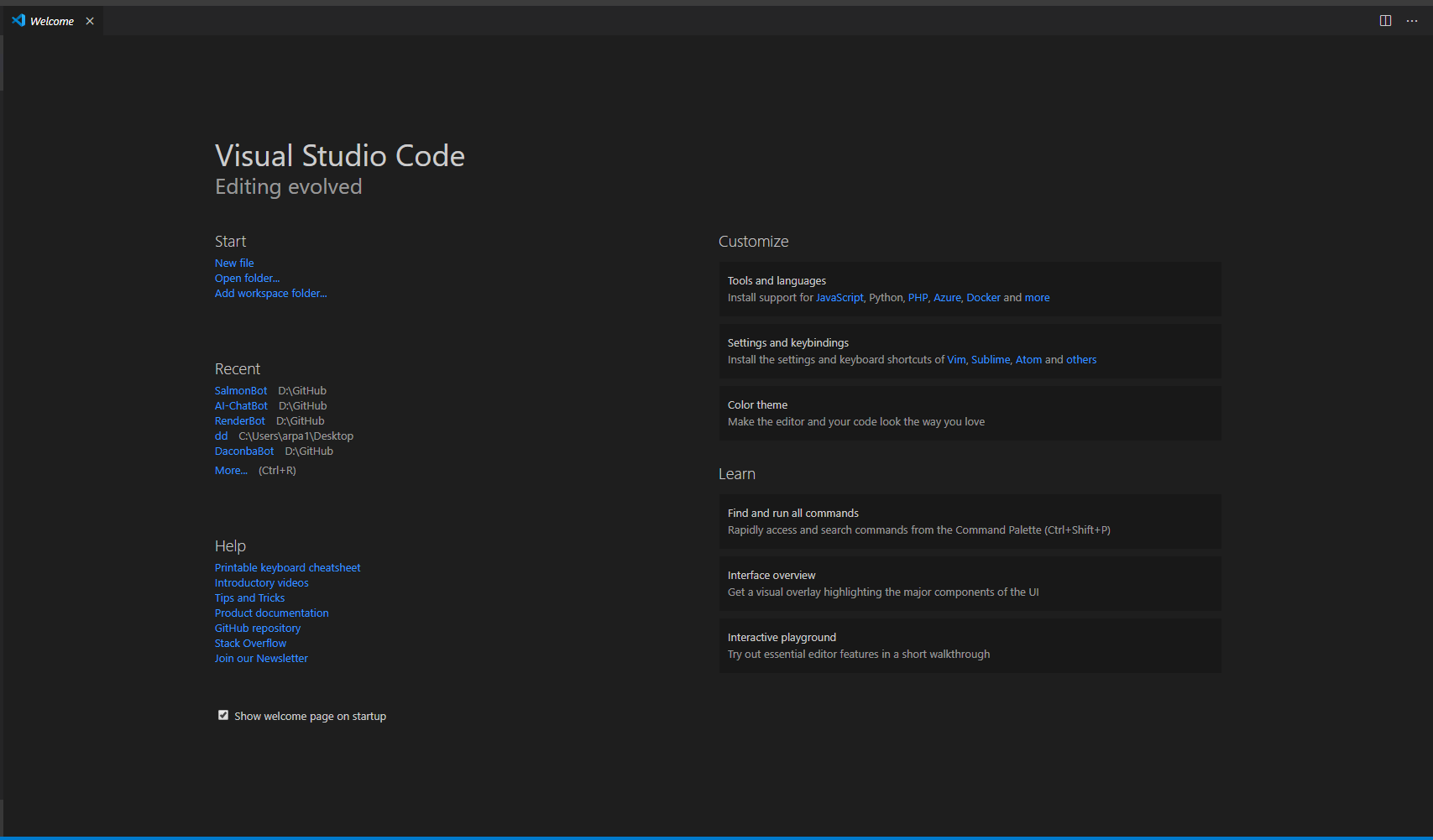Open the Interface overview card
This screenshot has height=840, width=1433.
click(x=970, y=583)
